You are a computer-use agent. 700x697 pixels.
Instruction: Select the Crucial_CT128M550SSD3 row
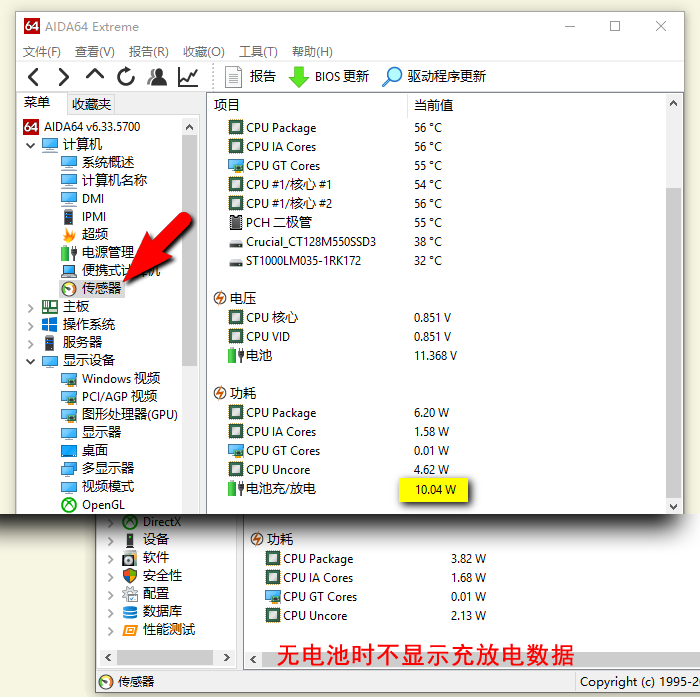pos(335,242)
